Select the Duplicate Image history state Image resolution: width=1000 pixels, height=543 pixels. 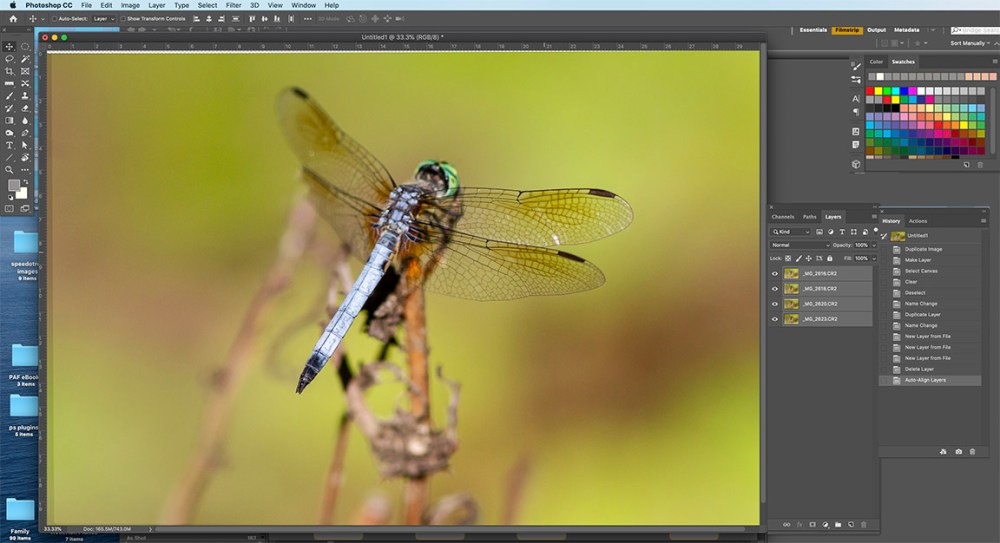tap(931, 249)
